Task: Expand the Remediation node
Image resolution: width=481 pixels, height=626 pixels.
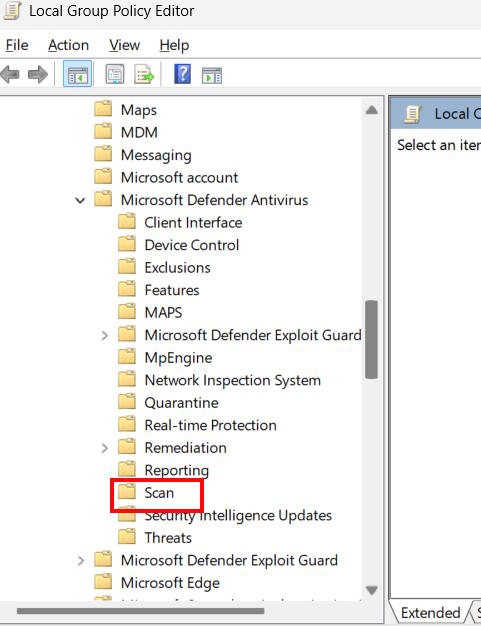Action: 104,448
